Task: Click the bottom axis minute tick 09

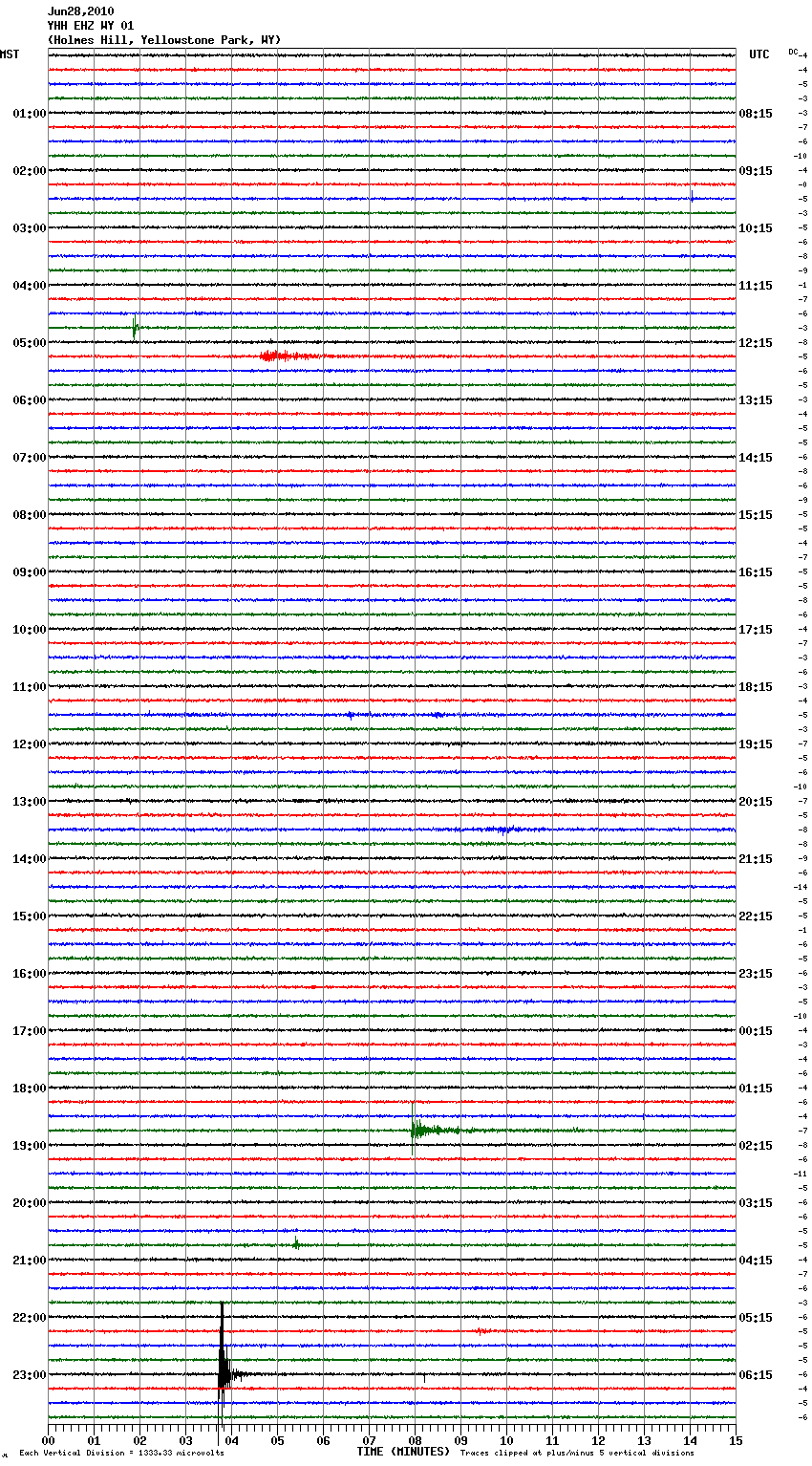Action: coord(461,1440)
